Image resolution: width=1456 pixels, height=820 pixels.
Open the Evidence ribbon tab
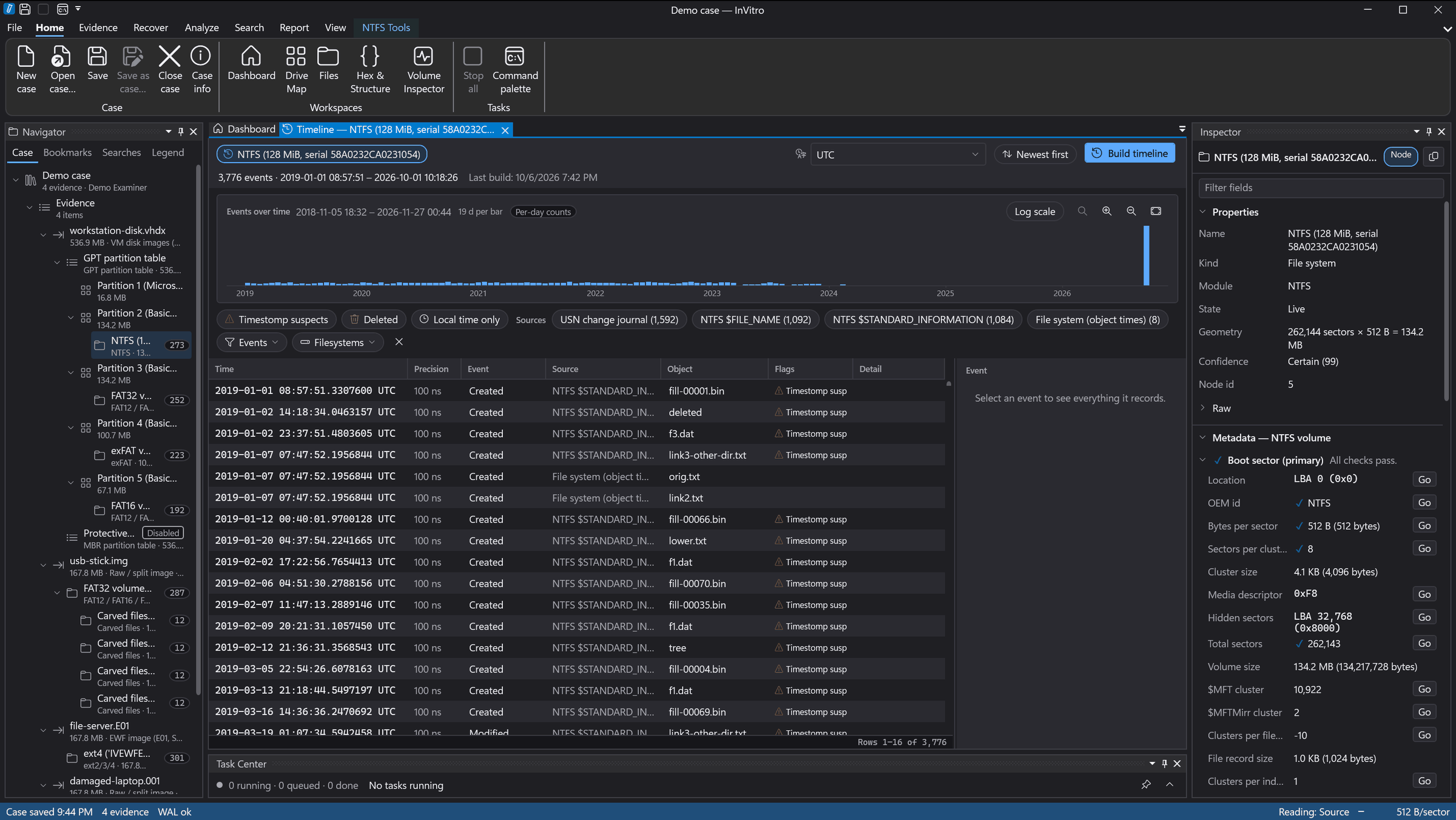point(98,27)
